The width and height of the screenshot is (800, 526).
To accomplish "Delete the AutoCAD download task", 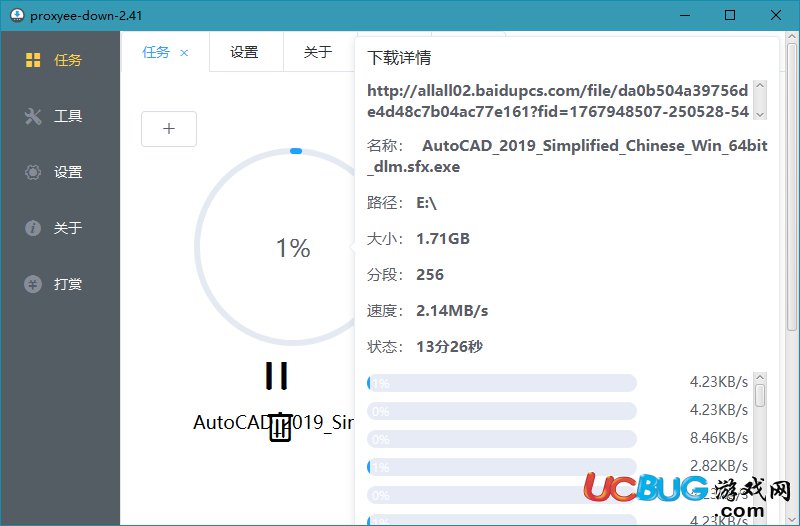I will (x=280, y=427).
